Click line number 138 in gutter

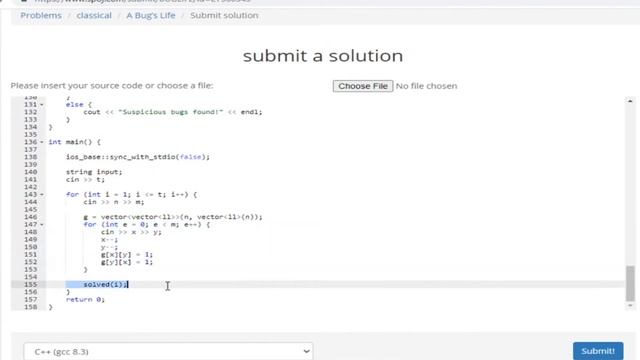31,157
